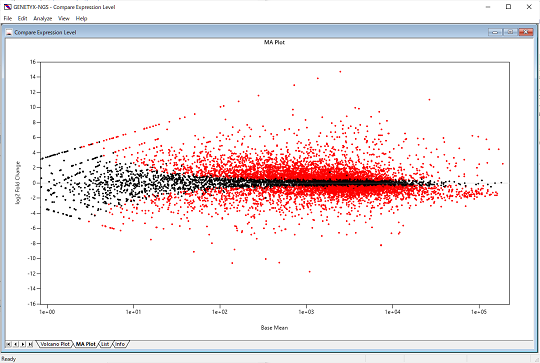Open the View menu

point(64,19)
